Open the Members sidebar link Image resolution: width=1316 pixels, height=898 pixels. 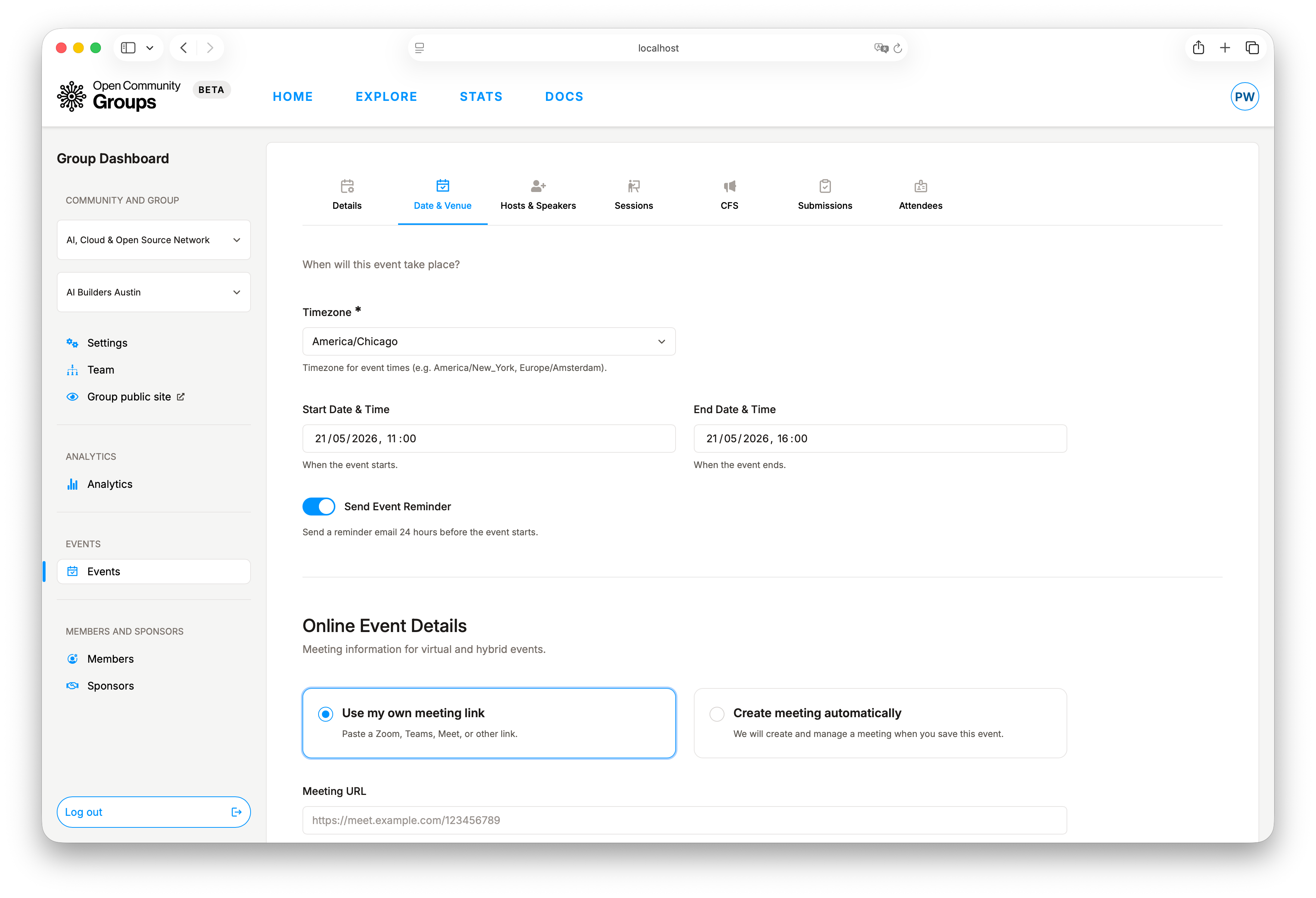[153, 658]
